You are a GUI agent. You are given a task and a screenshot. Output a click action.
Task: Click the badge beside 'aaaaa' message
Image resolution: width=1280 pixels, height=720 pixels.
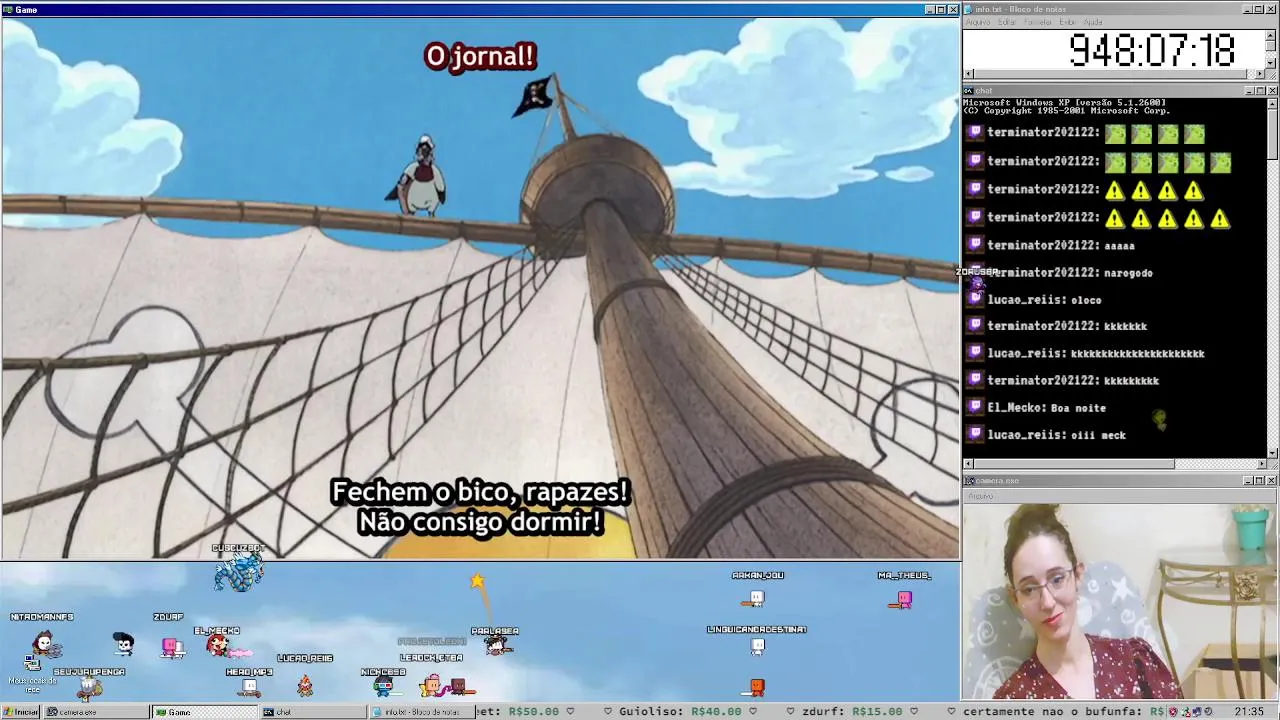click(x=976, y=244)
